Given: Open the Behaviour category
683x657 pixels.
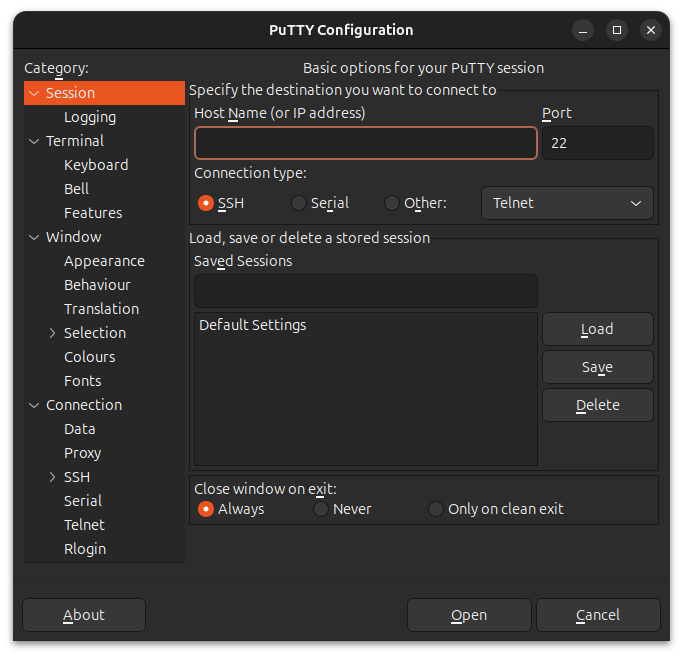Looking at the screenshot, I should point(97,285).
